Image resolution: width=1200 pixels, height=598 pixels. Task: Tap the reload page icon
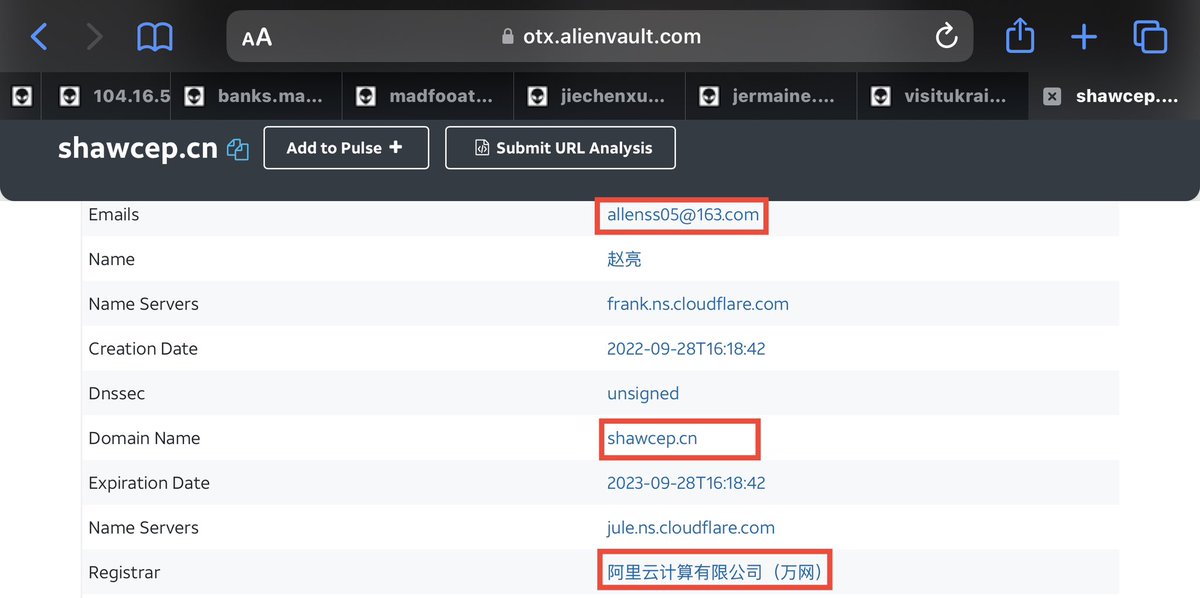click(x=945, y=37)
